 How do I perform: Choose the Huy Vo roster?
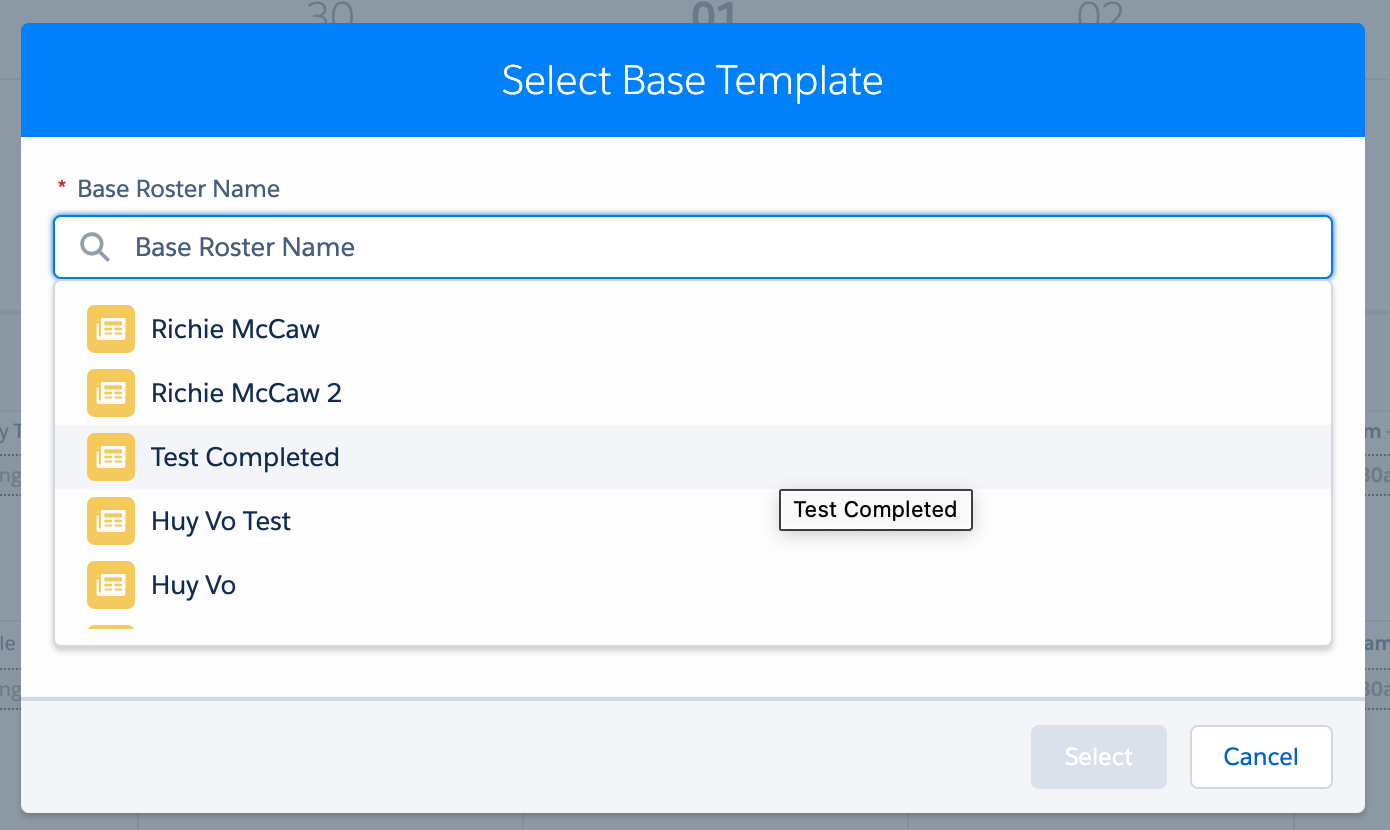click(x=693, y=585)
